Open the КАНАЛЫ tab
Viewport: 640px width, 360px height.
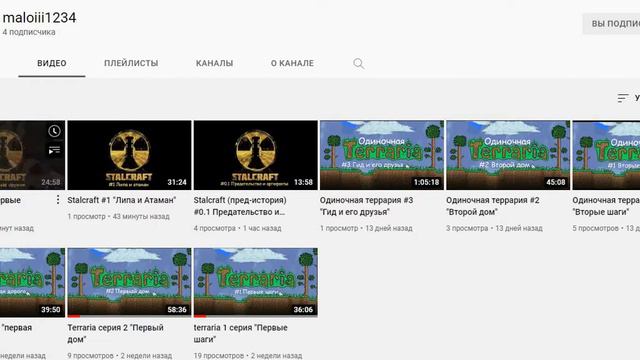[214, 63]
